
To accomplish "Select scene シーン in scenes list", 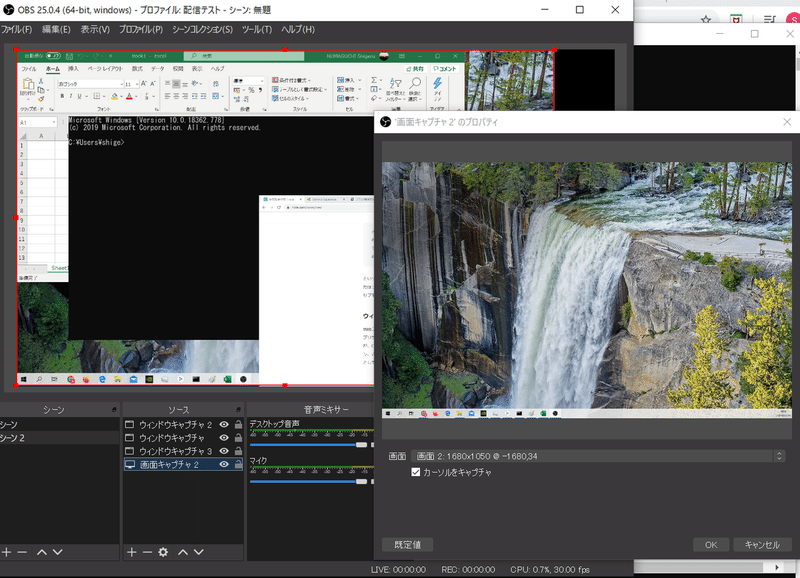I will point(59,424).
